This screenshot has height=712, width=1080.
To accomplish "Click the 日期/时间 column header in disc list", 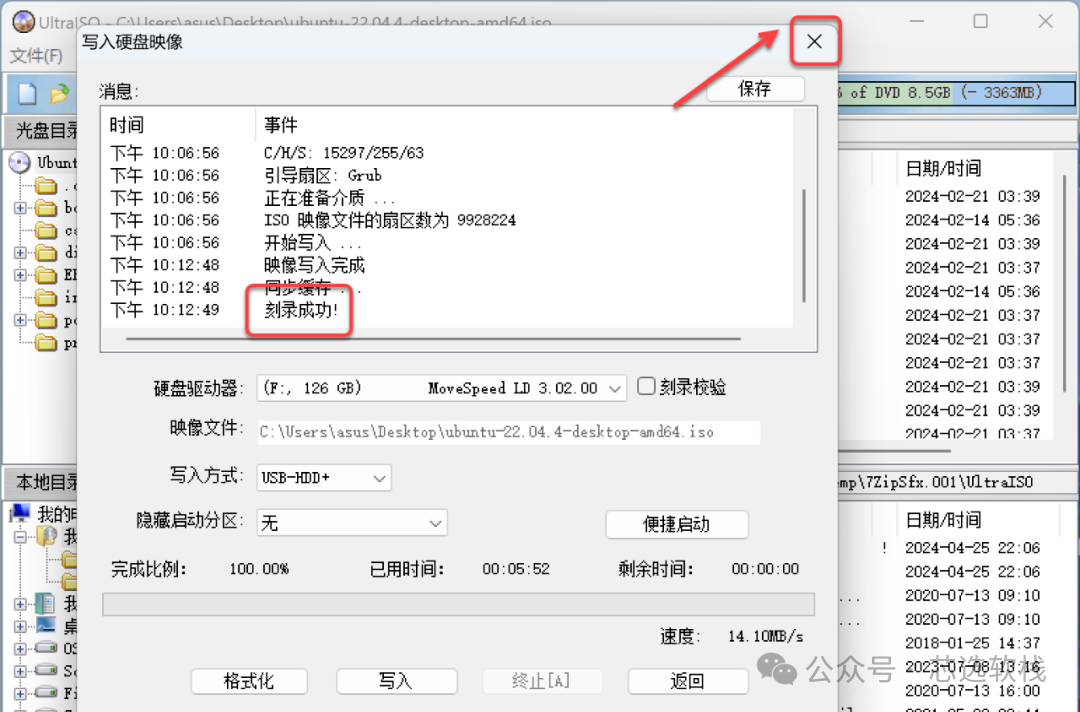I will tap(943, 168).
